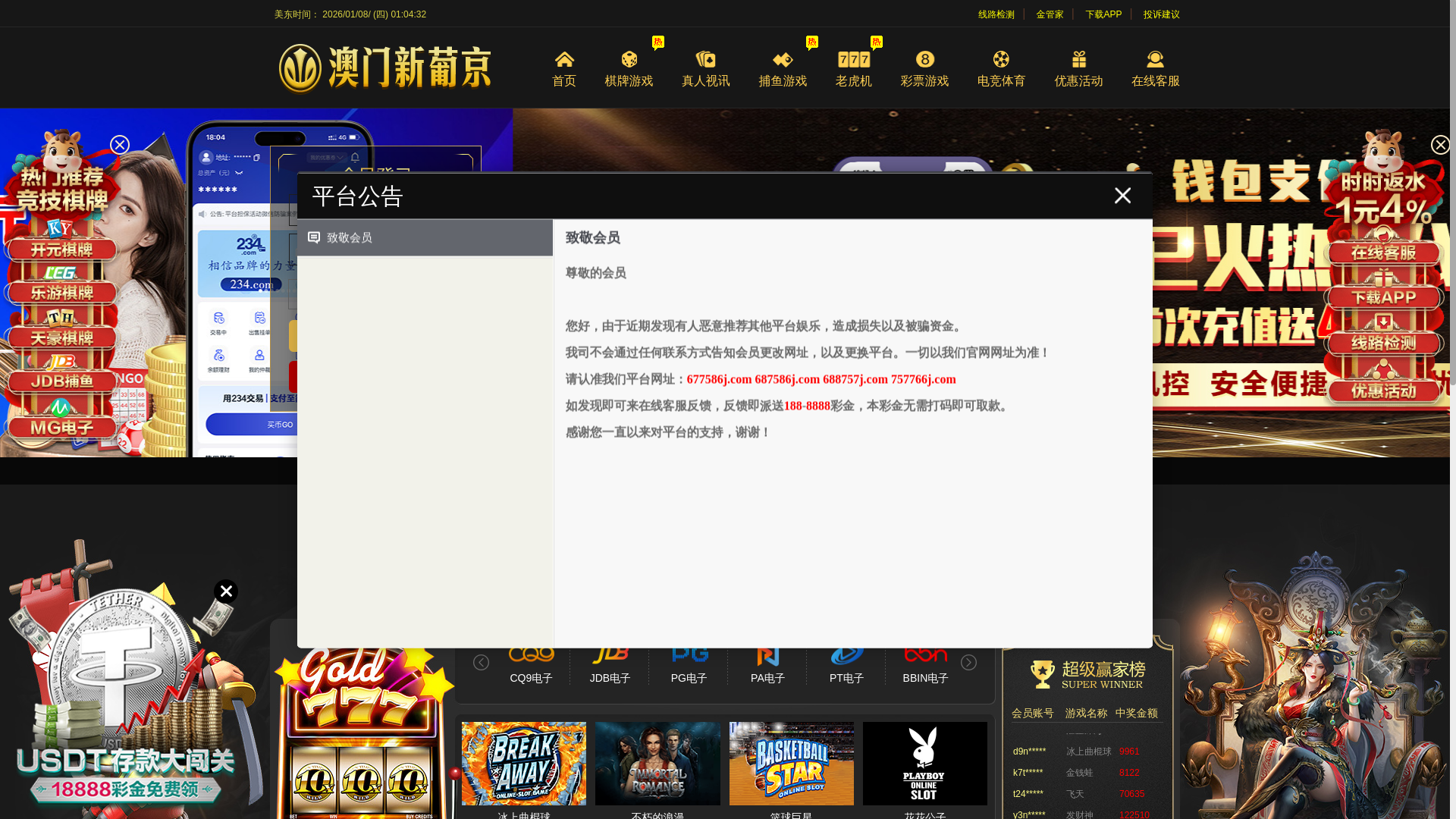Click the 美东时间 clock text
This screenshot has width=1456, height=819.
(350, 14)
